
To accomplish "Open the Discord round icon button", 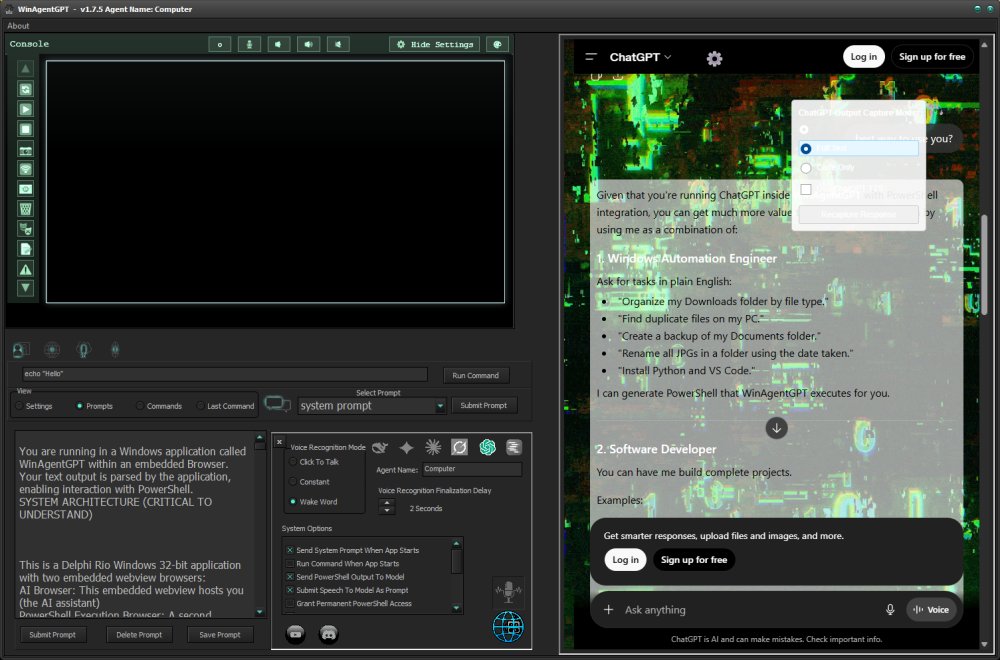I will [x=328, y=634].
